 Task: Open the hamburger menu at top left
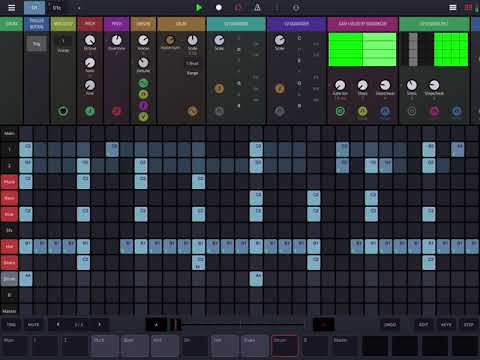point(11,7)
